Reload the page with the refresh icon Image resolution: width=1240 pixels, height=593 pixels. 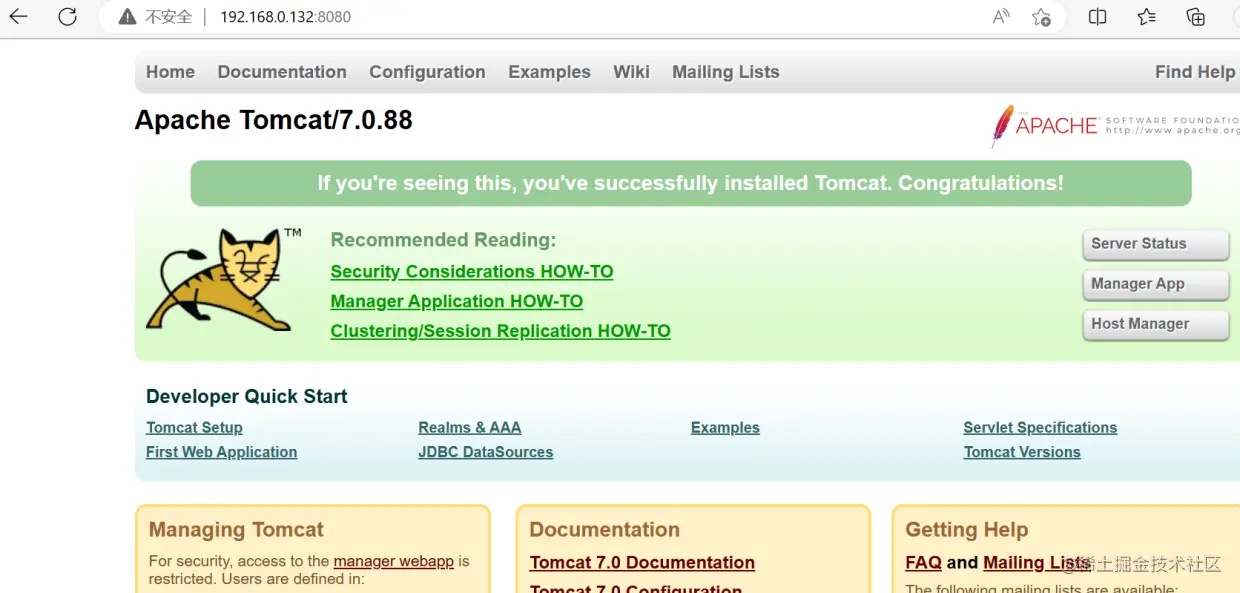click(67, 16)
